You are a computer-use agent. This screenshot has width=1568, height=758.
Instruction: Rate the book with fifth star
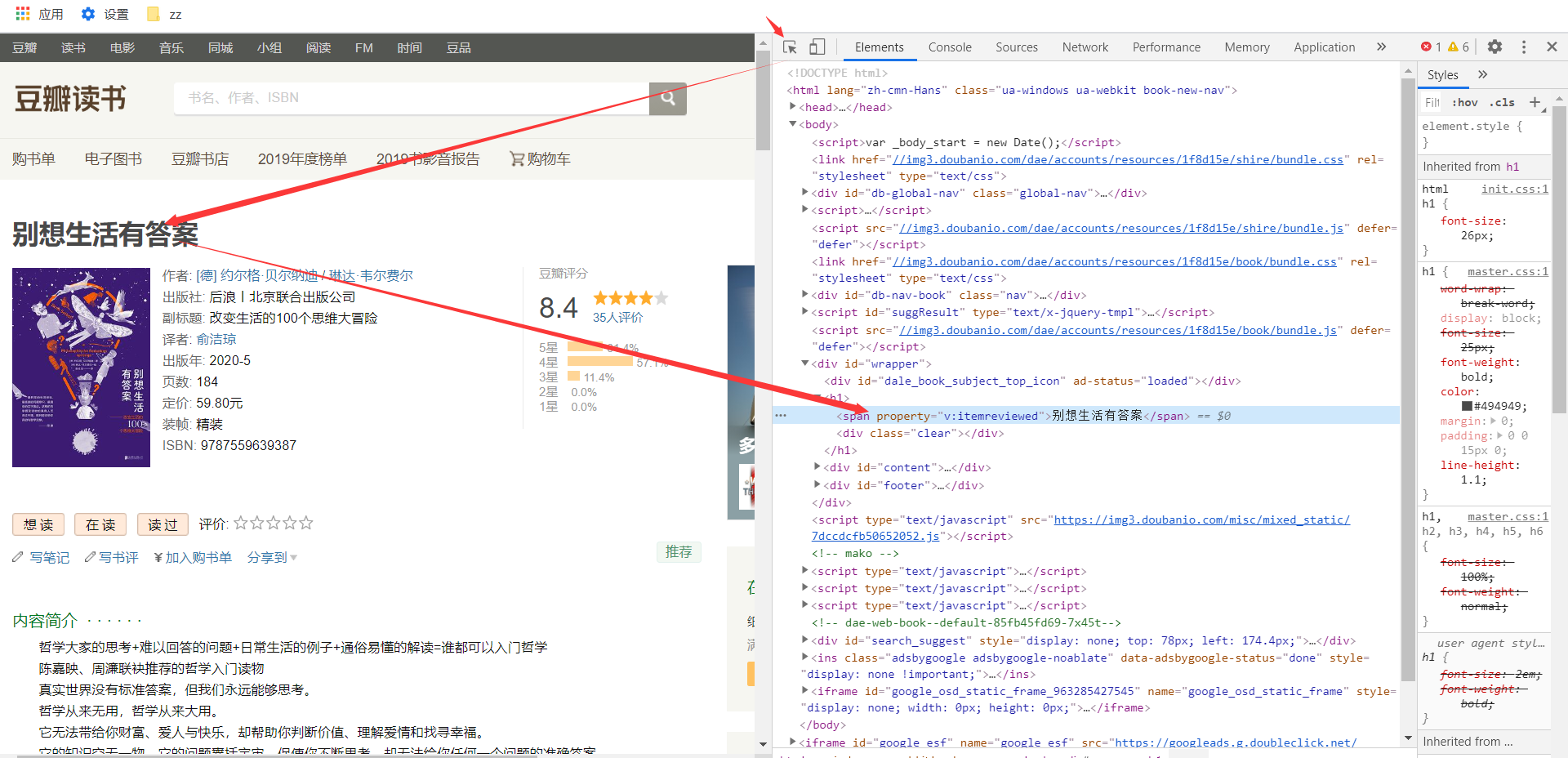click(x=306, y=523)
